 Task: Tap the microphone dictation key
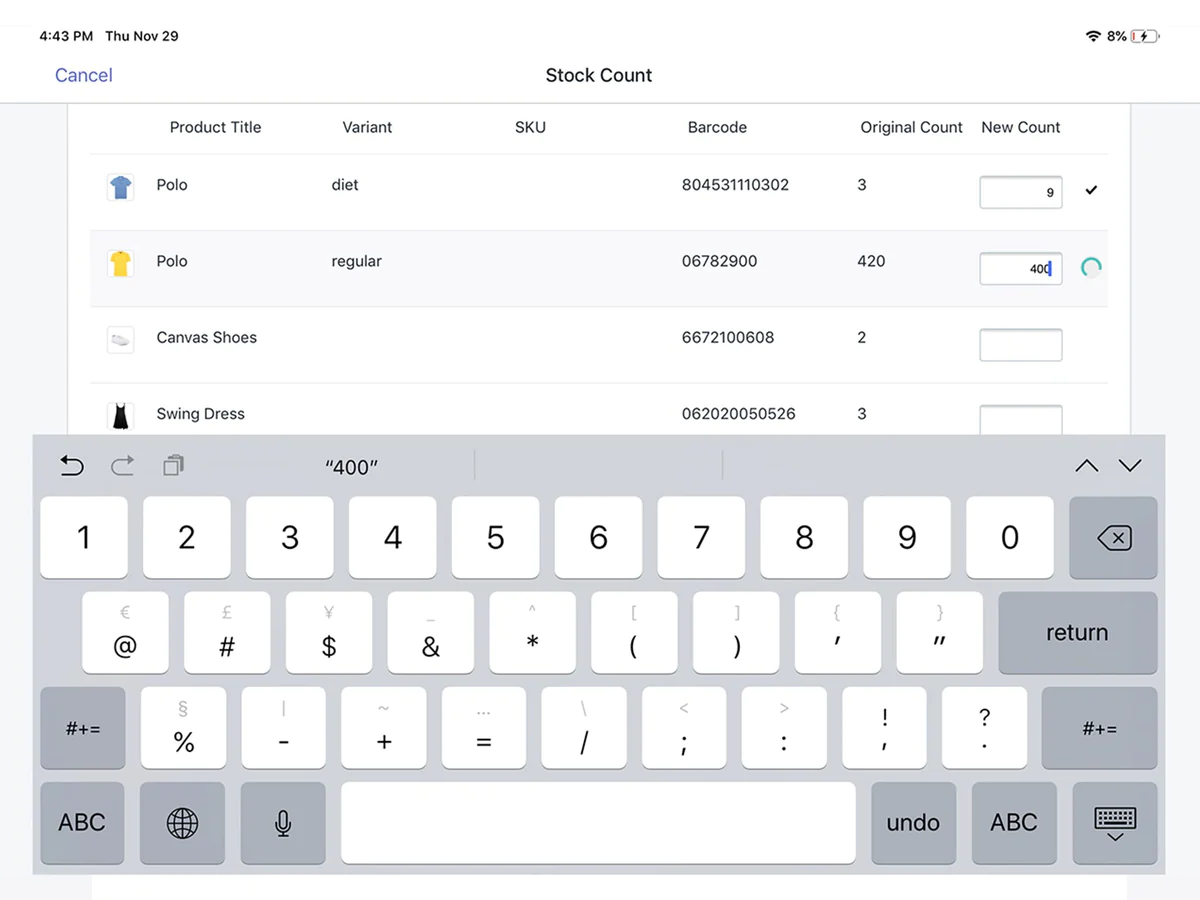click(283, 823)
